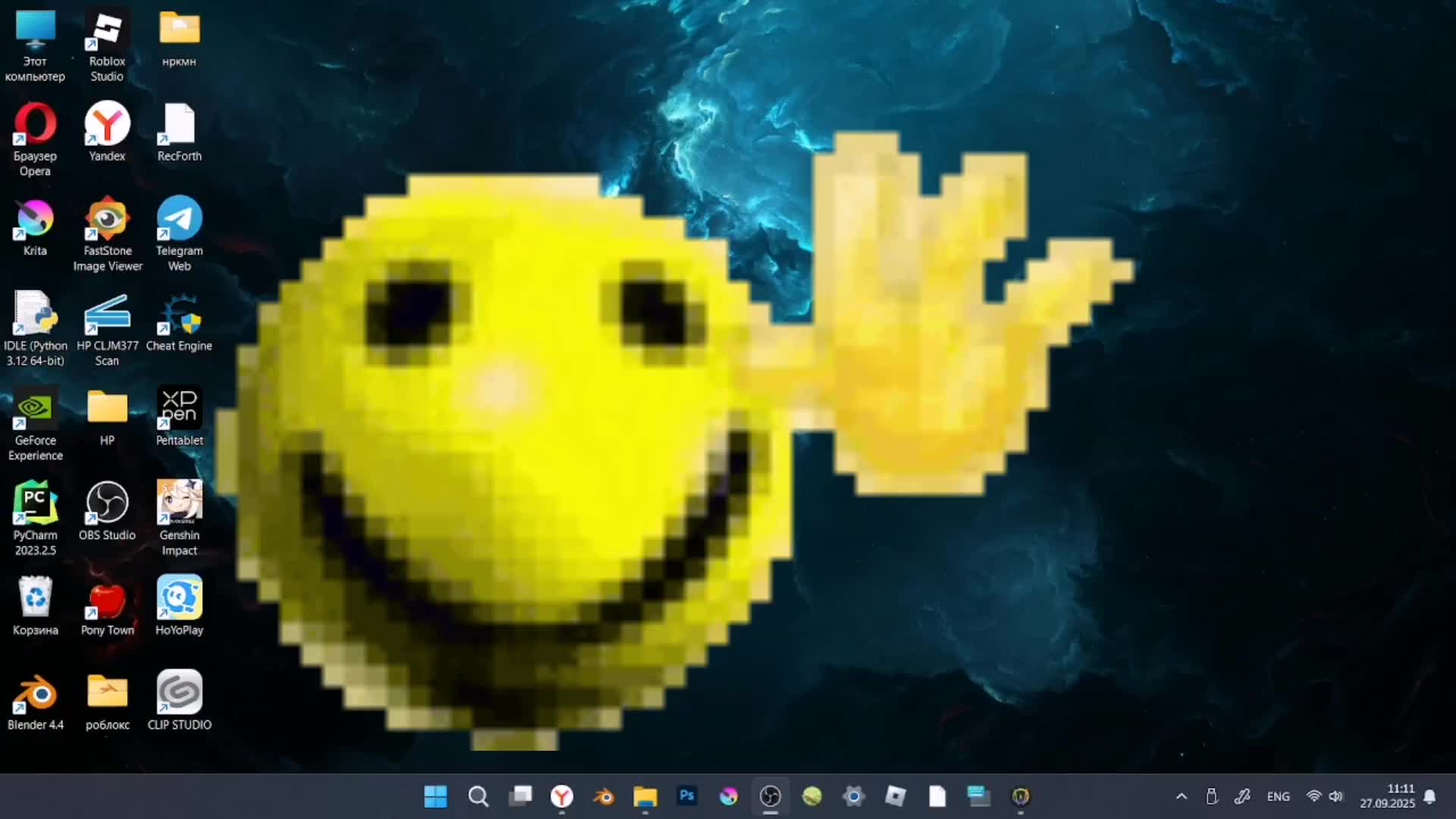Viewport: 1456px width, 819px height.
Task: Open Krita from the taskbar
Action: (729, 796)
